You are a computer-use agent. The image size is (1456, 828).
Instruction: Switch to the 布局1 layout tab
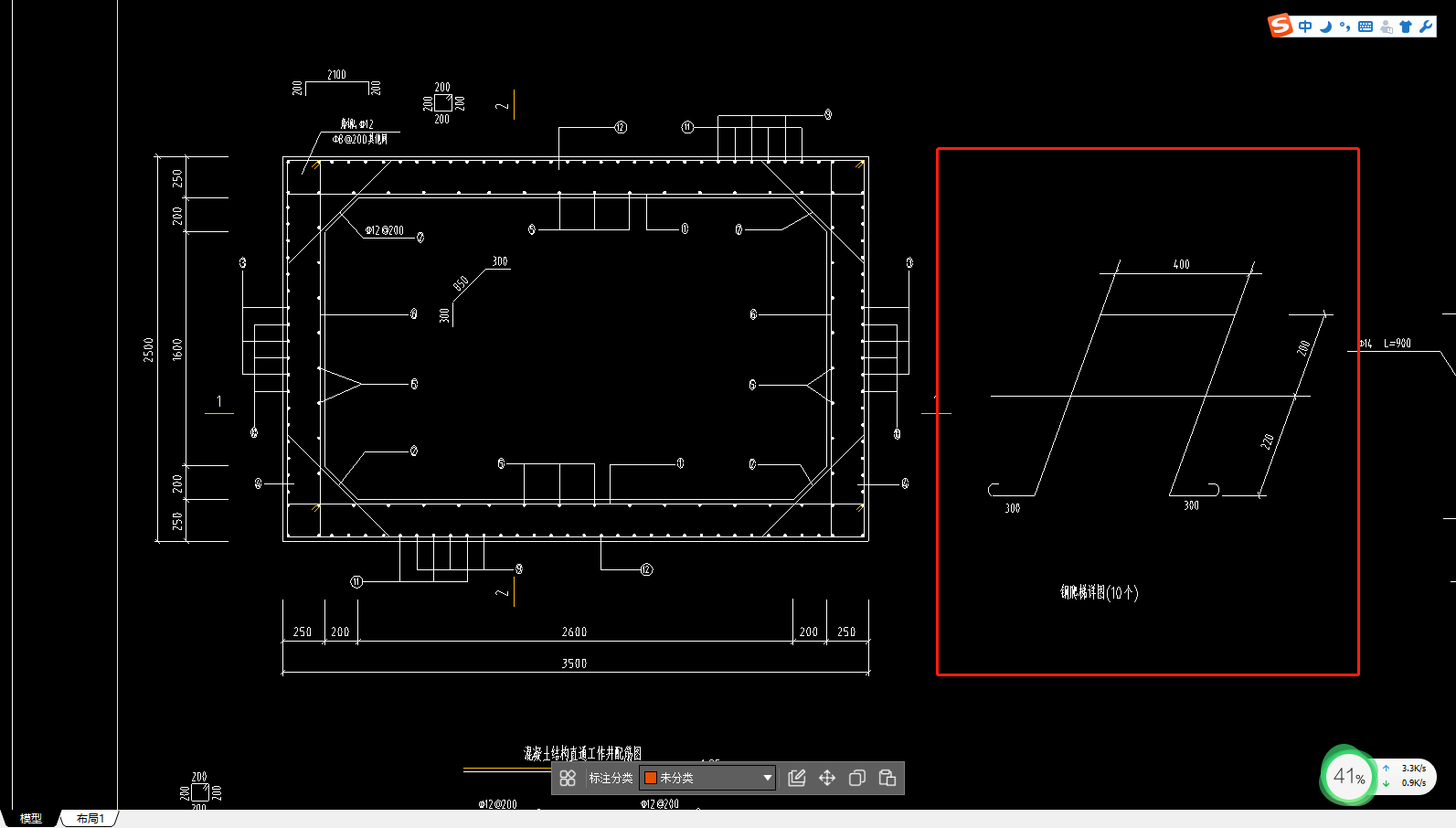tap(90, 818)
